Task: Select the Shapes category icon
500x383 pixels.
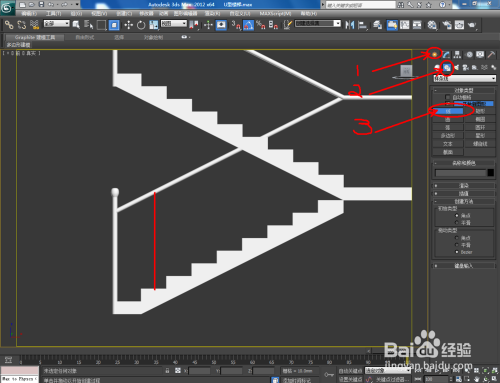Action: pyautogui.click(x=447, y=68)
